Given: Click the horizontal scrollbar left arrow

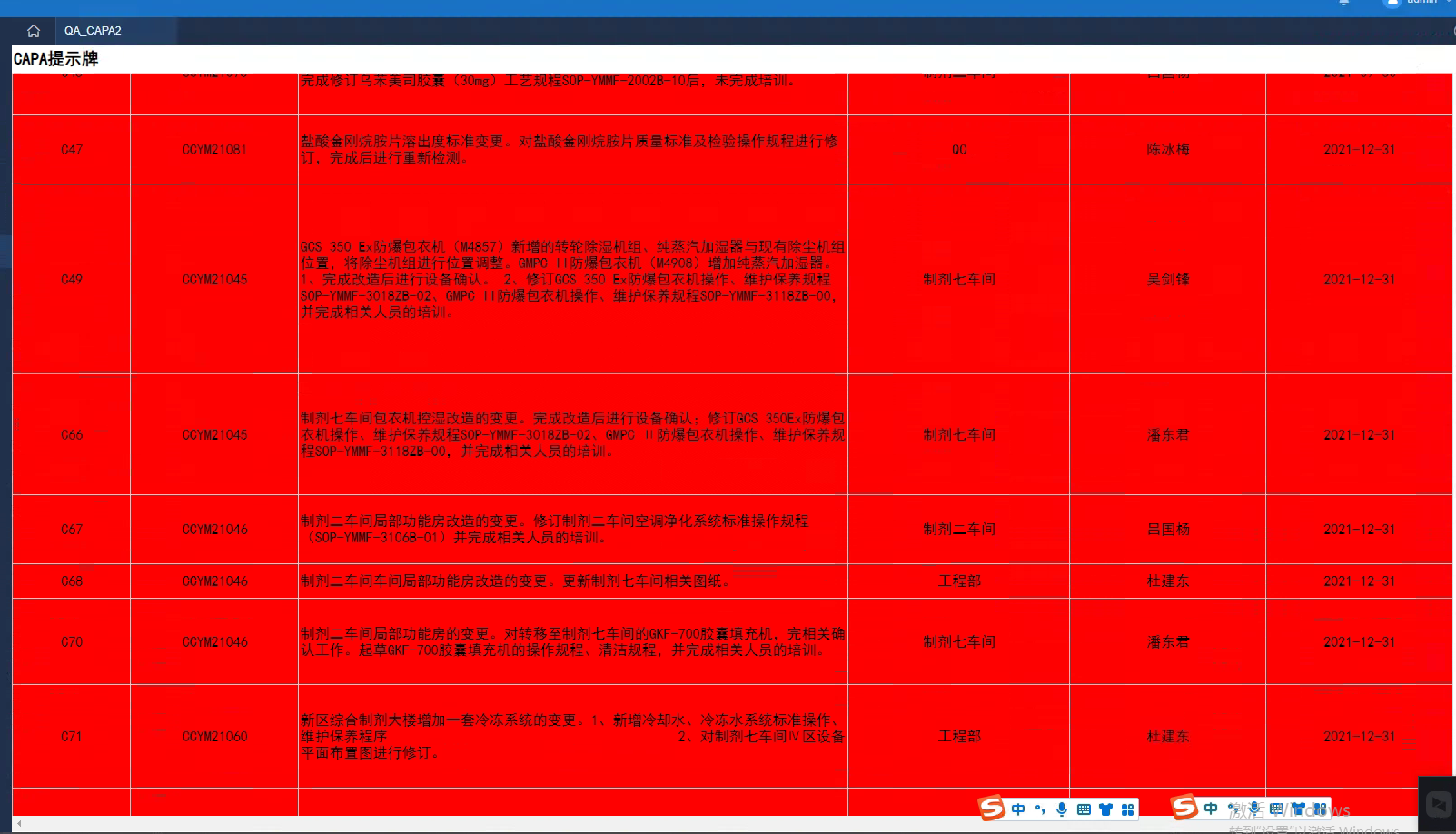Looking at the screenshot, I should [x=19, y=823].
